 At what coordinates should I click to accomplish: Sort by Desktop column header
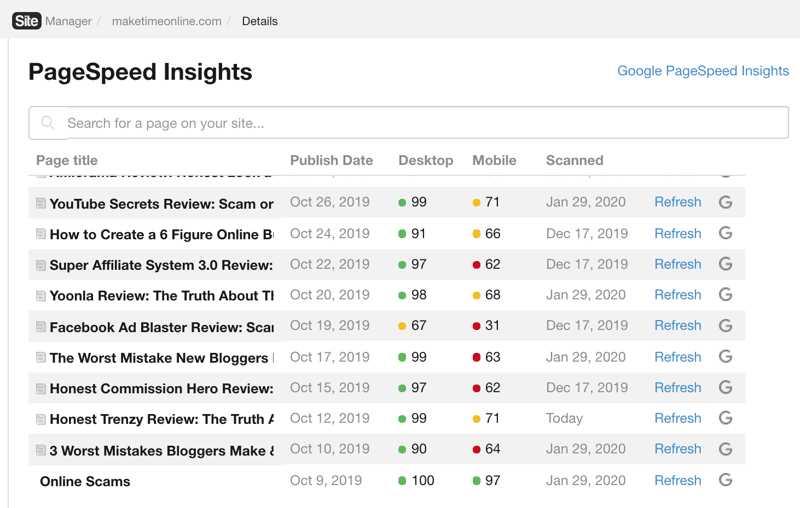coord(426,160)
